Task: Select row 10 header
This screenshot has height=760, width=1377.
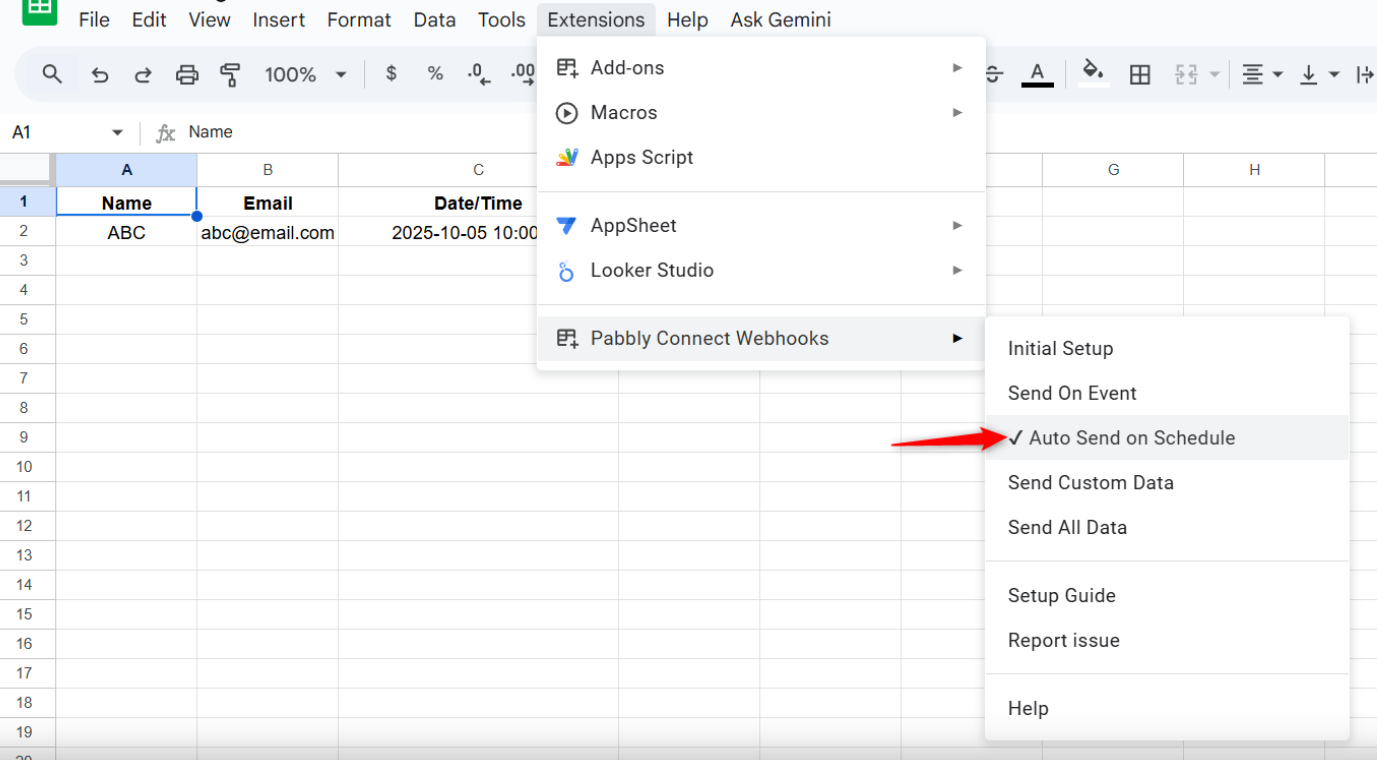Action: [27, 467]
